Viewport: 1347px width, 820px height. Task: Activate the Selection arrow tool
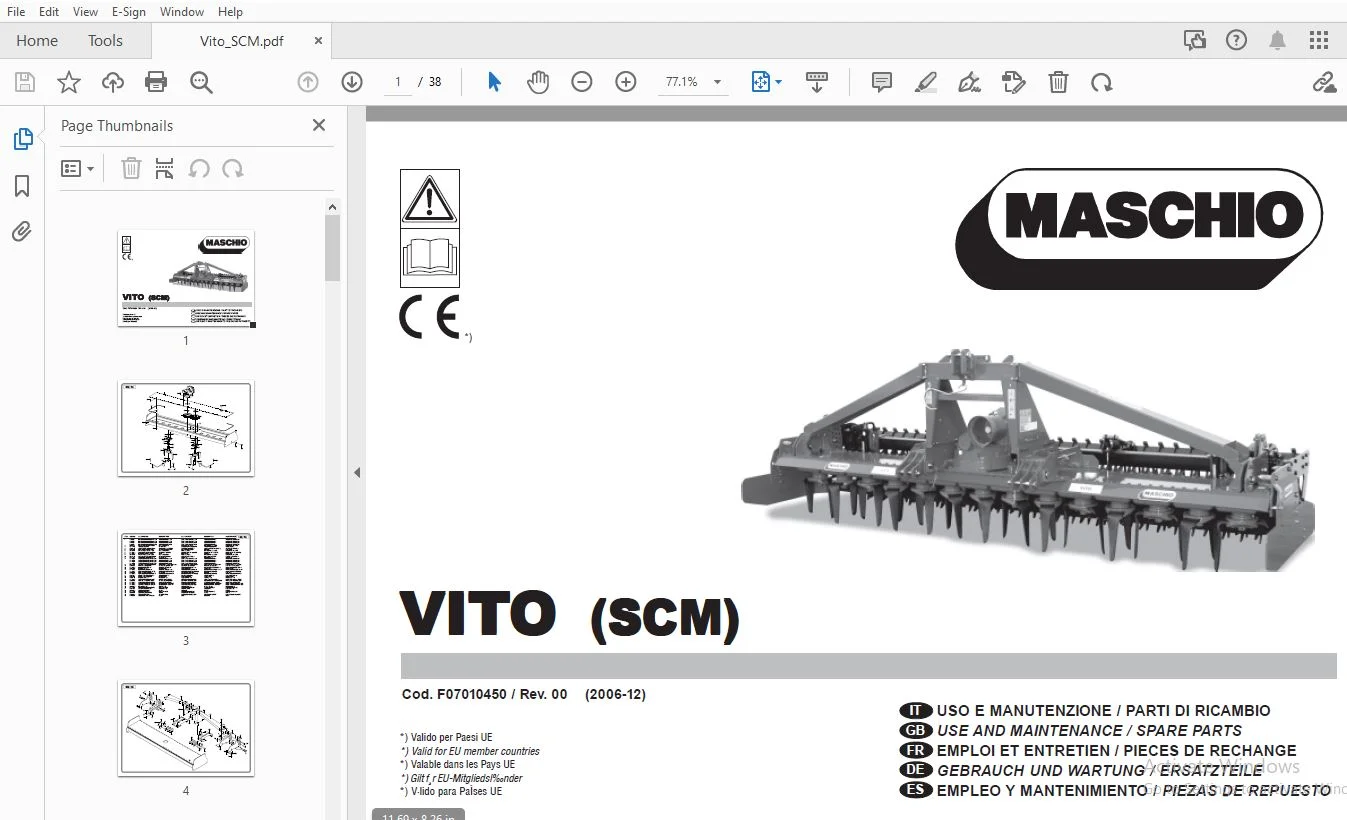click(x=494, y=82)
